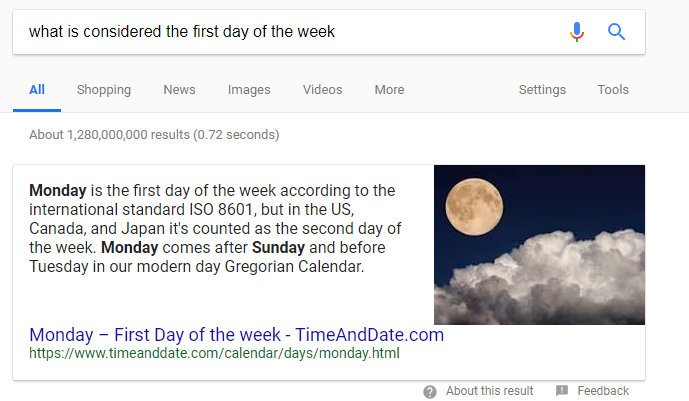Switch to the Images tab

(x=249, y=90)
